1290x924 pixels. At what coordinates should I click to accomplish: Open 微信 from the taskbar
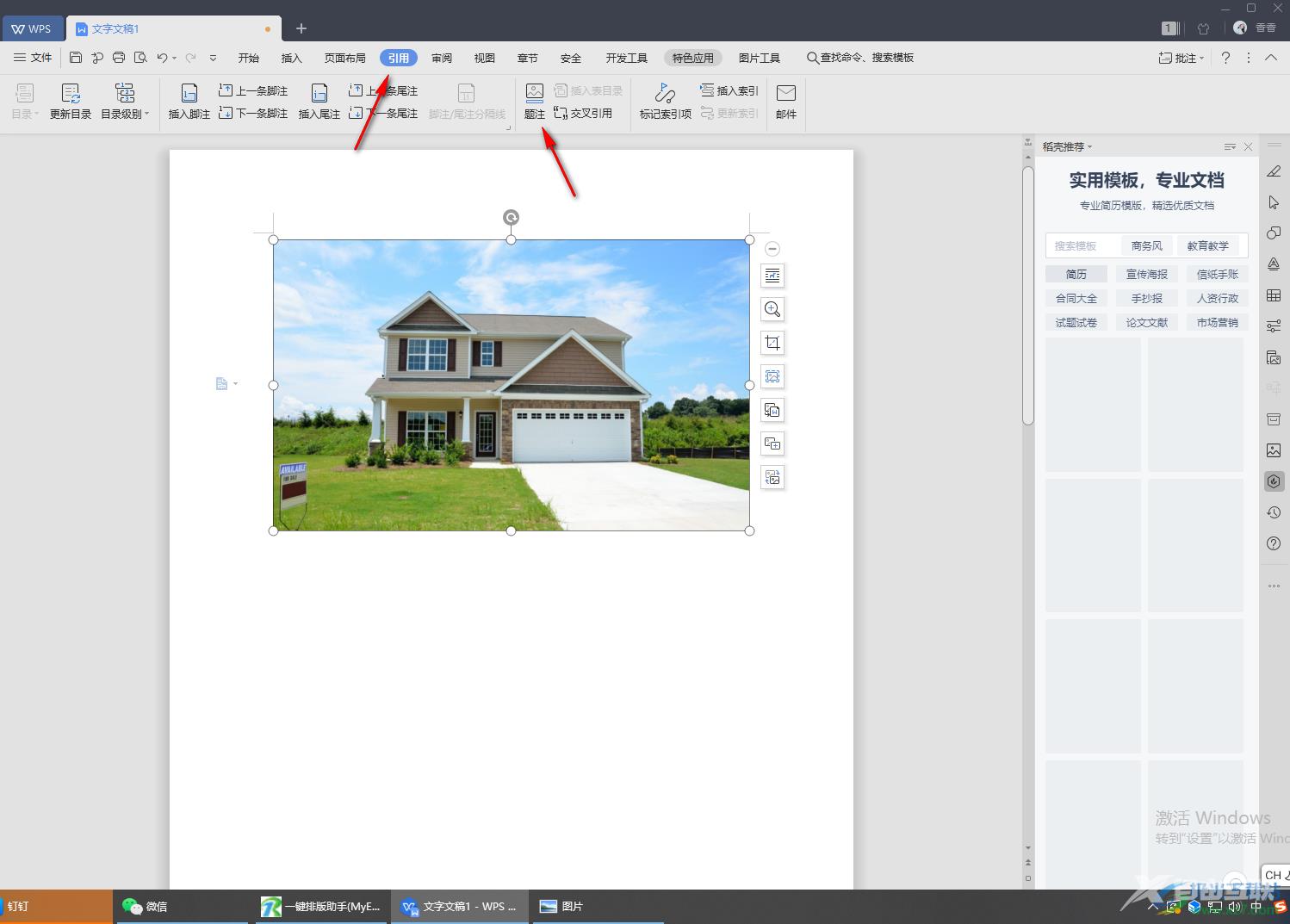pos(183,906)
